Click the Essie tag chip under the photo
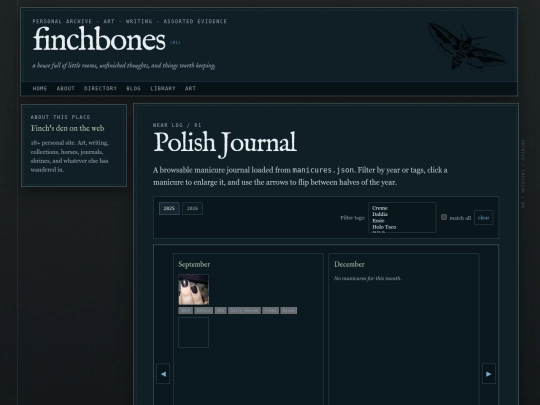 point(289,311)
